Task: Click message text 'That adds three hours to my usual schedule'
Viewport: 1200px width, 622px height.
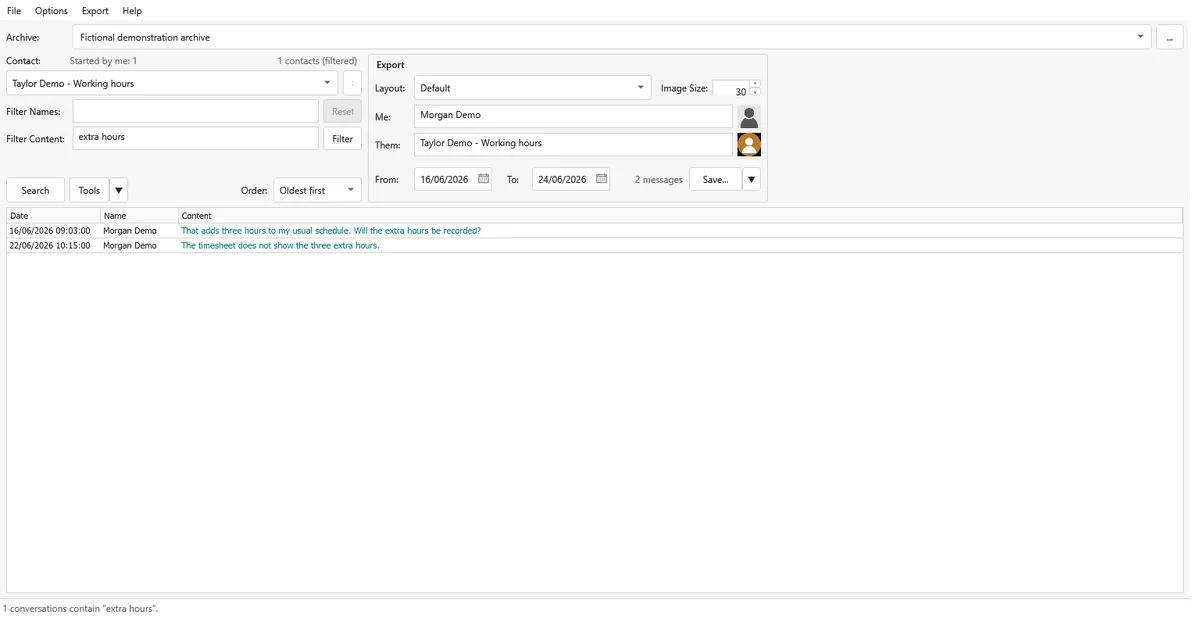Action: 265,231
